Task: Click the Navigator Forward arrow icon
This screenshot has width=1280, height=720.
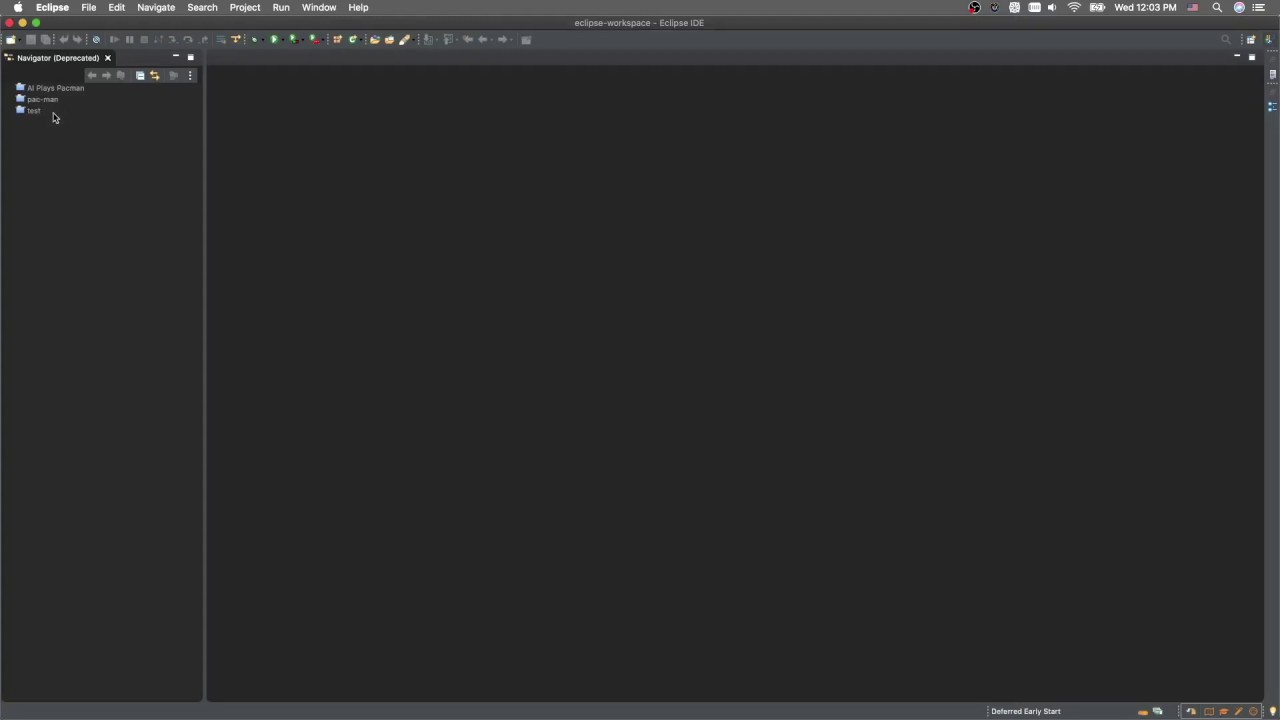Action: click(x=106, y=76)
